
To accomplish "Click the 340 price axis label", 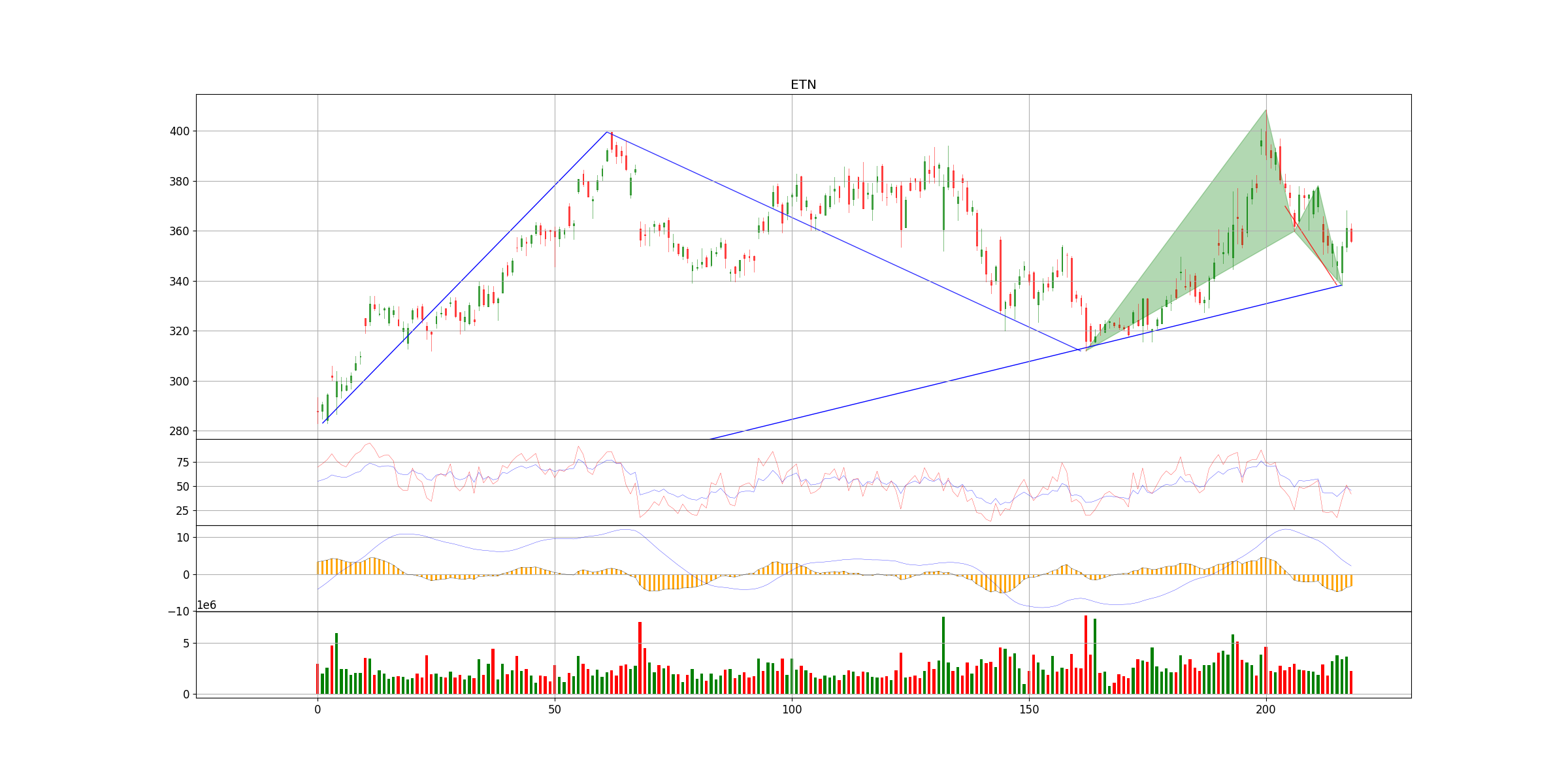I will [x=180, y=282].
